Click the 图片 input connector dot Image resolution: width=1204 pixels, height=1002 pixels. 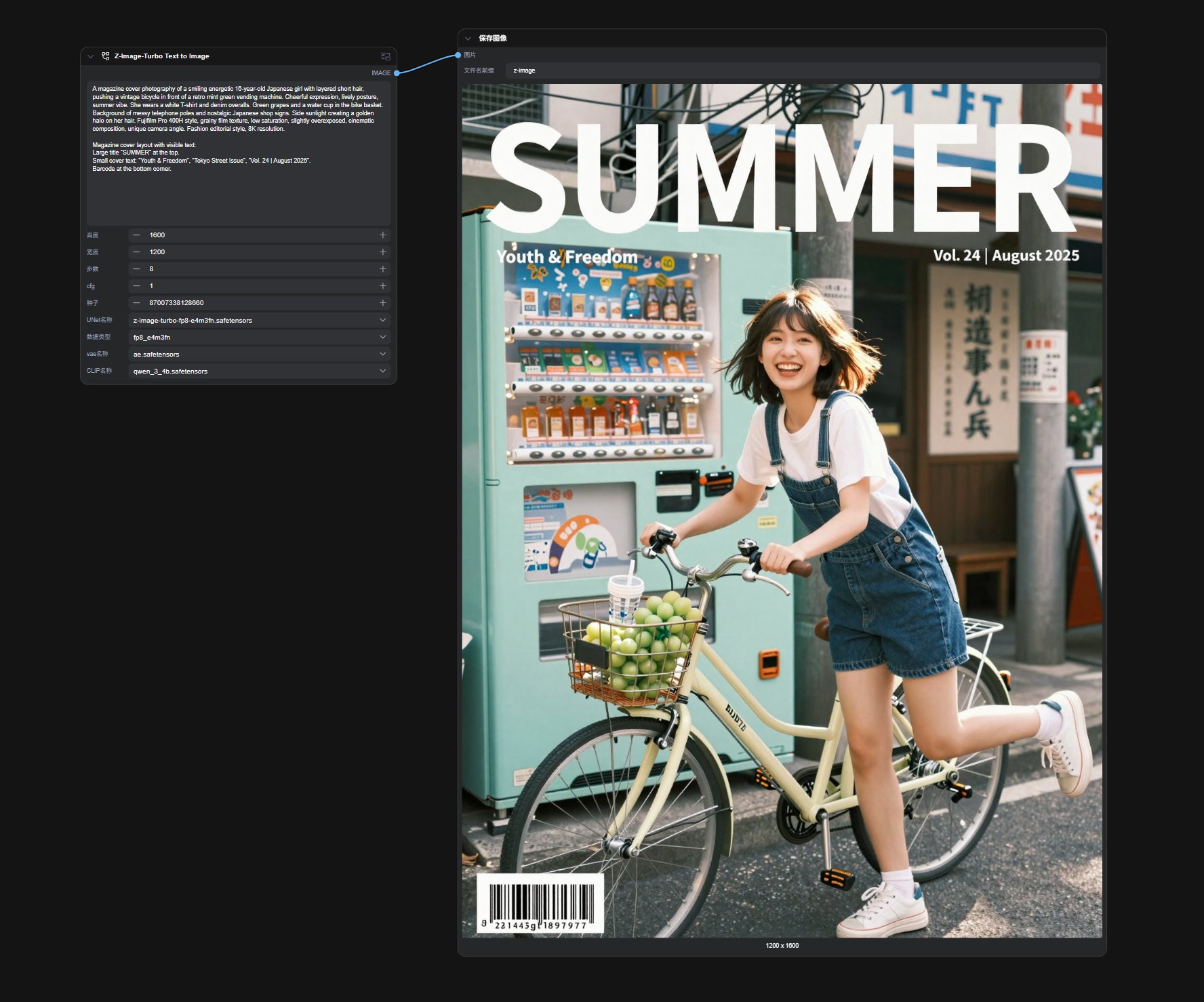(459, 55)
